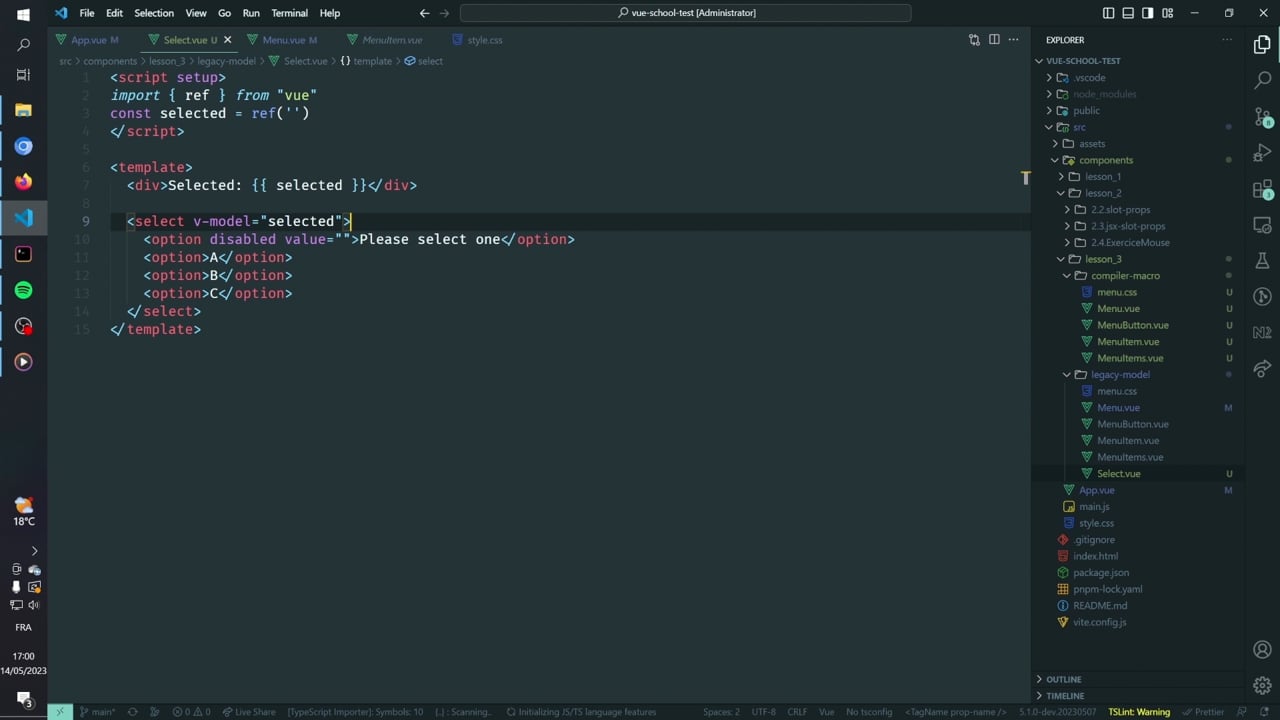1280x720 pixels.
Task: Click the main* branch status item
Action: (97, 712)
